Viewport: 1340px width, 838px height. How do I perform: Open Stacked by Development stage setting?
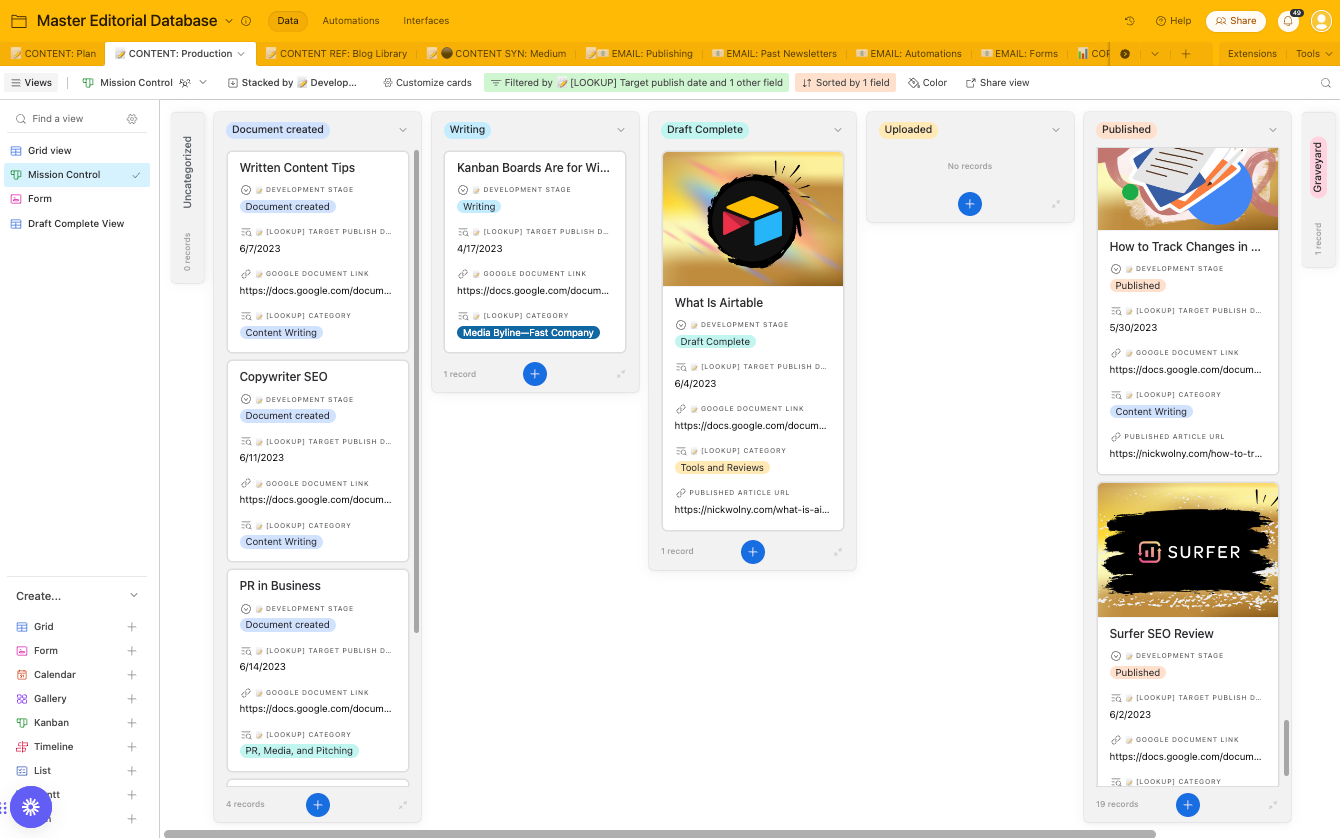click(x=292, y=83)
